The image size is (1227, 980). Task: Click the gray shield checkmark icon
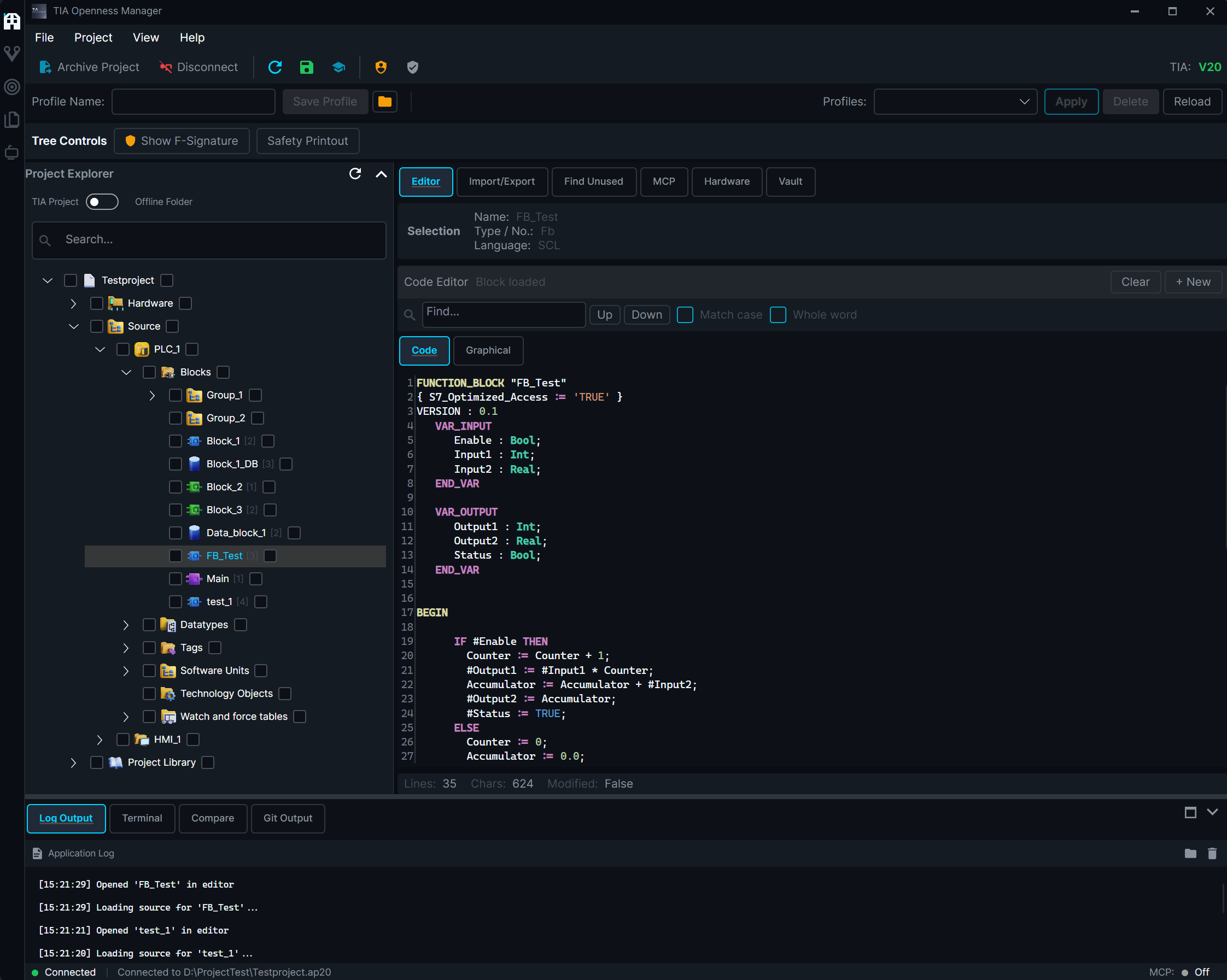click(x=413, y=67)
